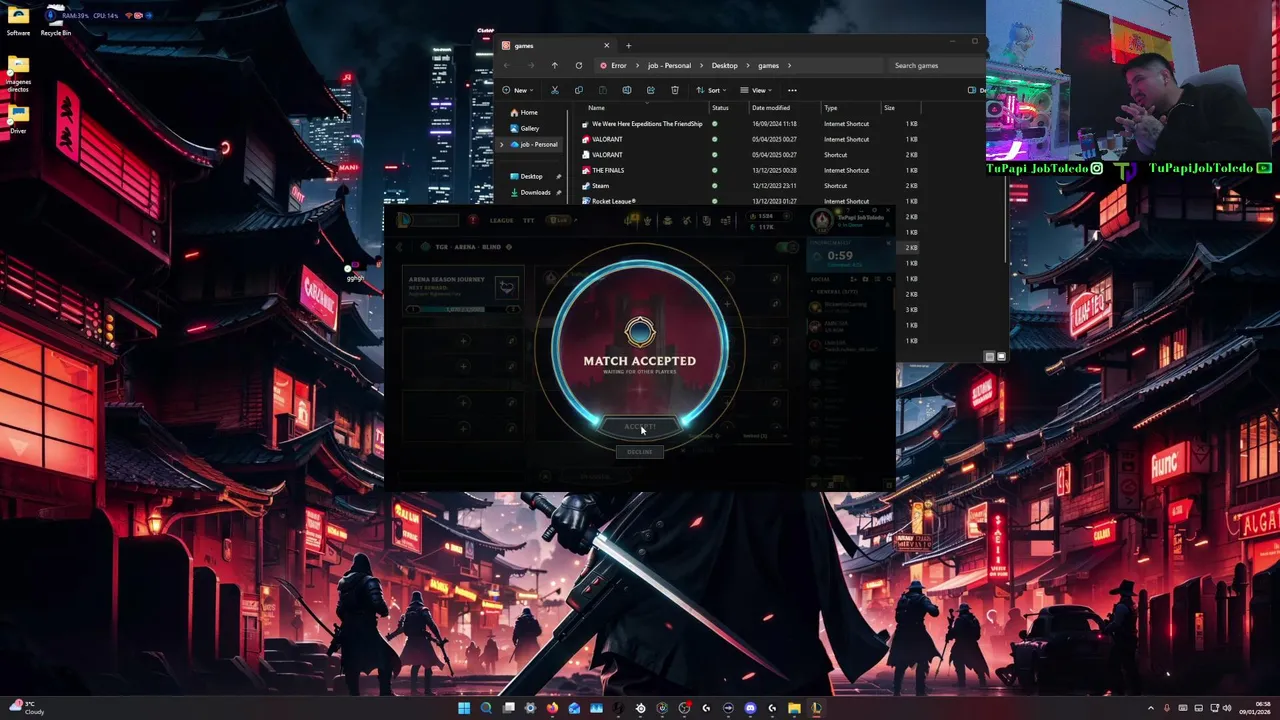The width and height of the screenshot is (1280, 720).
Task: Open File Explorer from the taskbar
Action: (794, 708)
